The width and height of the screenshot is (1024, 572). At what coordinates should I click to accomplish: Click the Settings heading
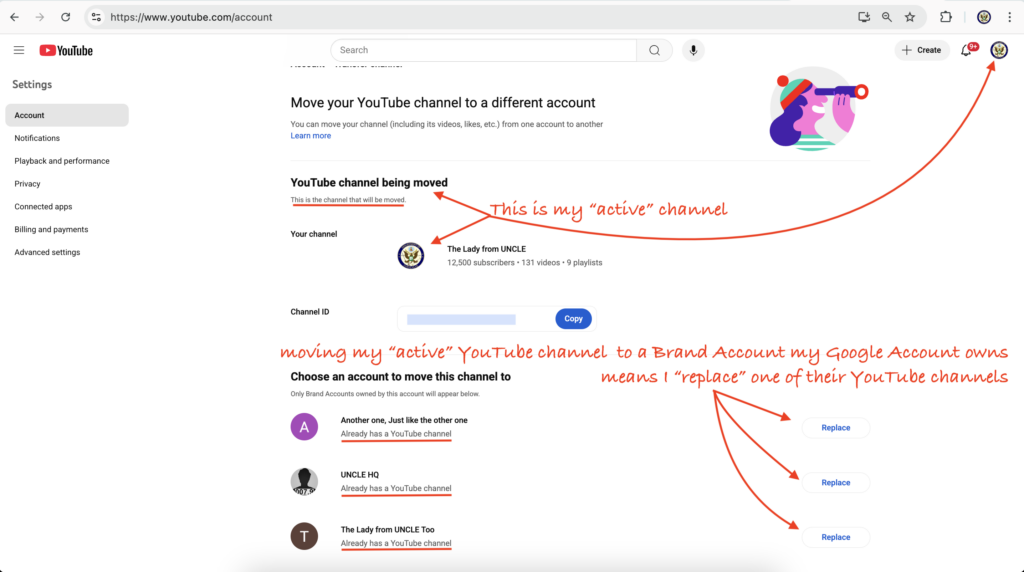coord(32,85)
